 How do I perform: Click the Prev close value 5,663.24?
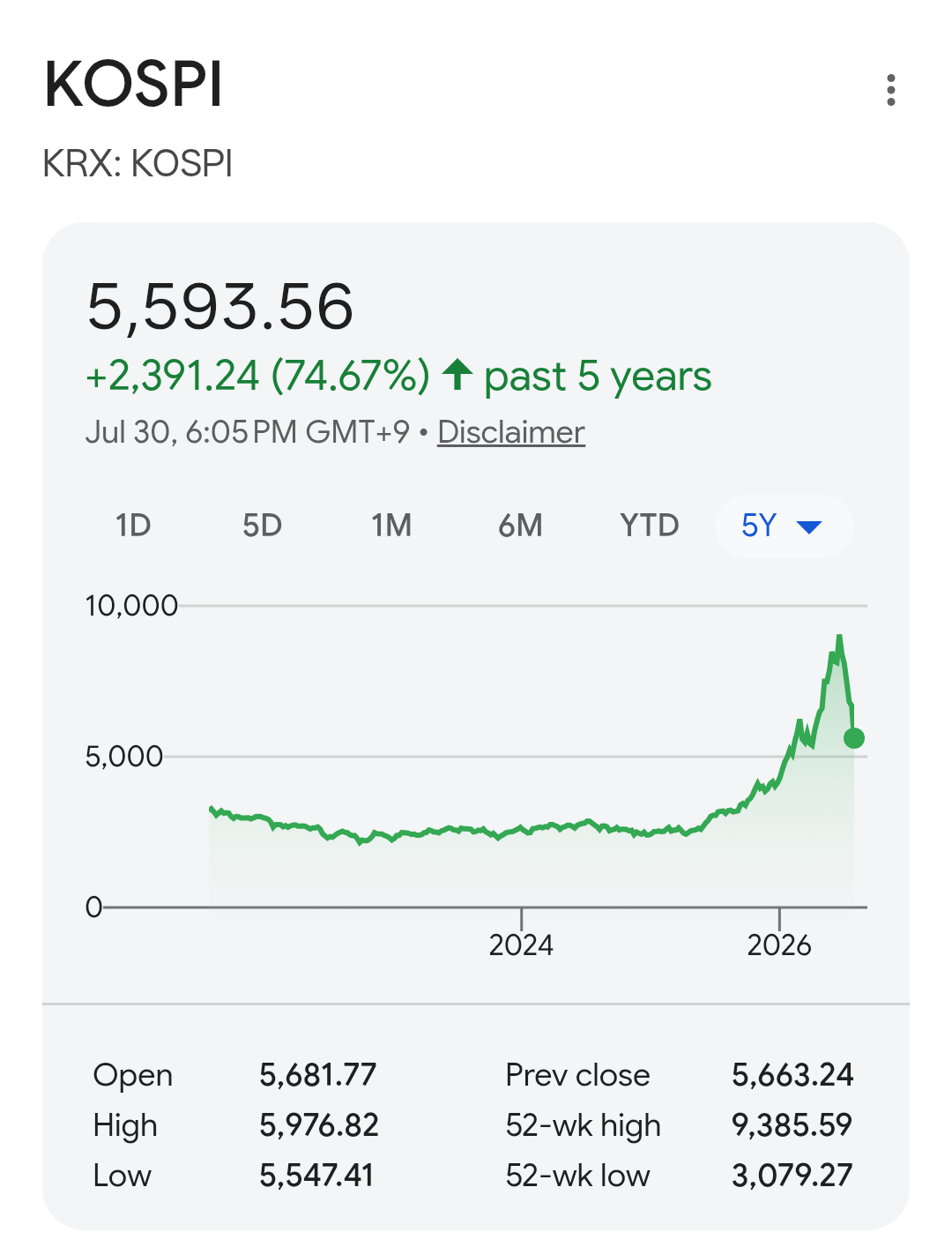coord(792,1075)
